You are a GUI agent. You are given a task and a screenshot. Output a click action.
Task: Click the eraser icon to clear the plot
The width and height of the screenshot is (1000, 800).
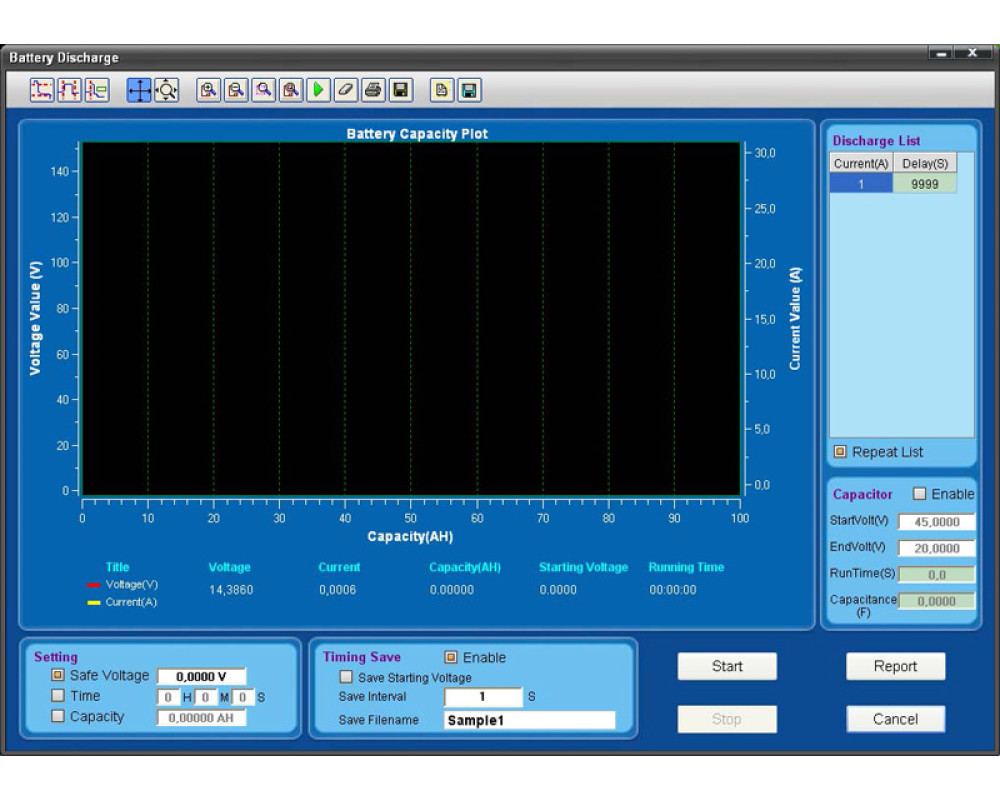click(x=345, y=90)
